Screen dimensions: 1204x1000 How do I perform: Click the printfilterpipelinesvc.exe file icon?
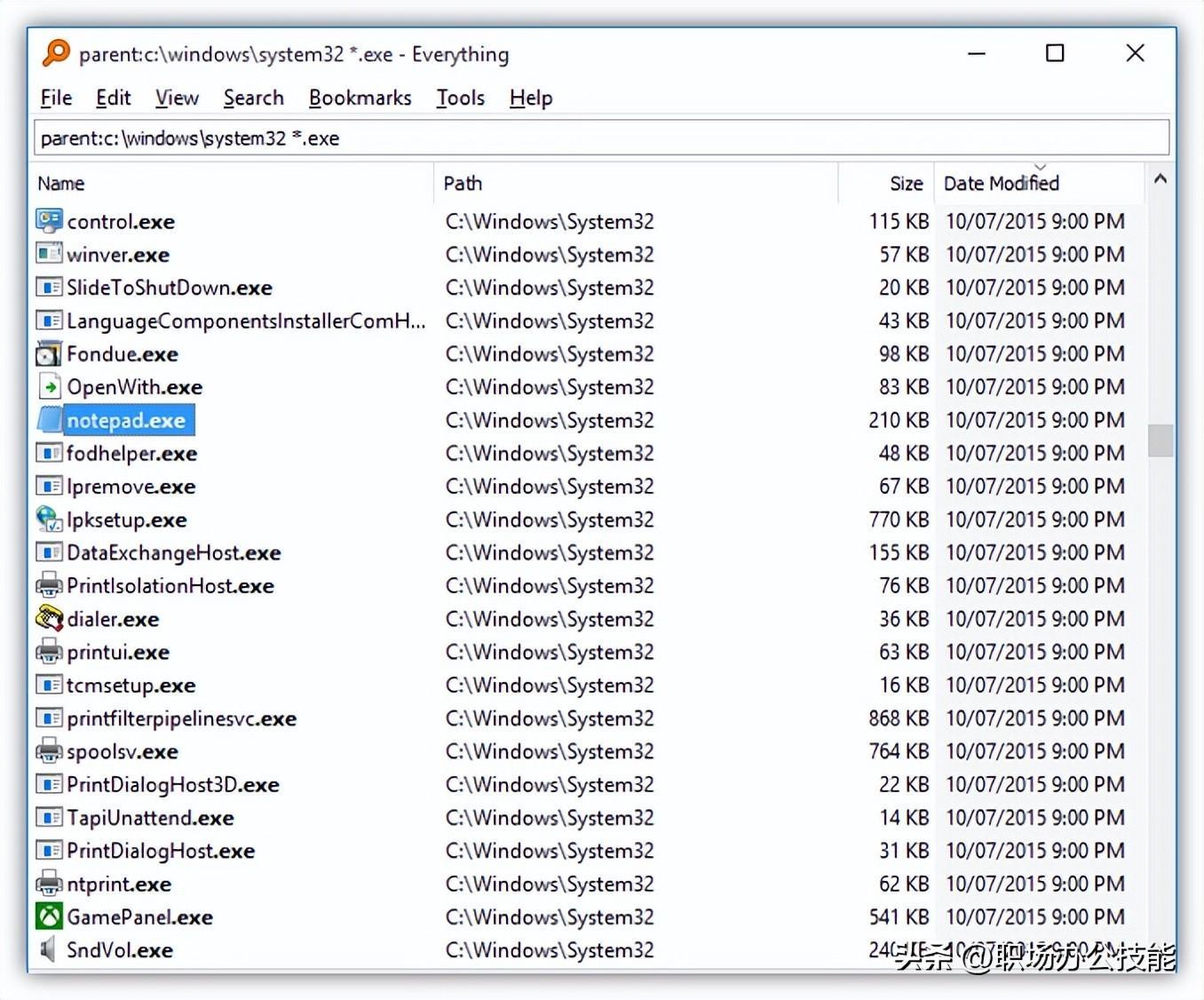coord(49,718)
